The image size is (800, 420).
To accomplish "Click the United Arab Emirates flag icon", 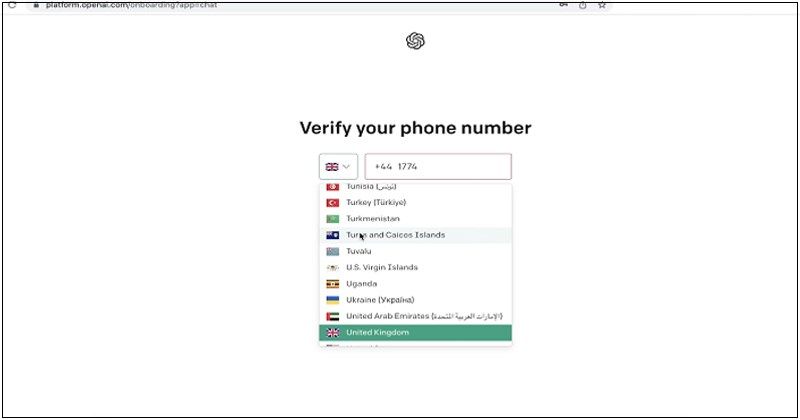I will (333, 317).
